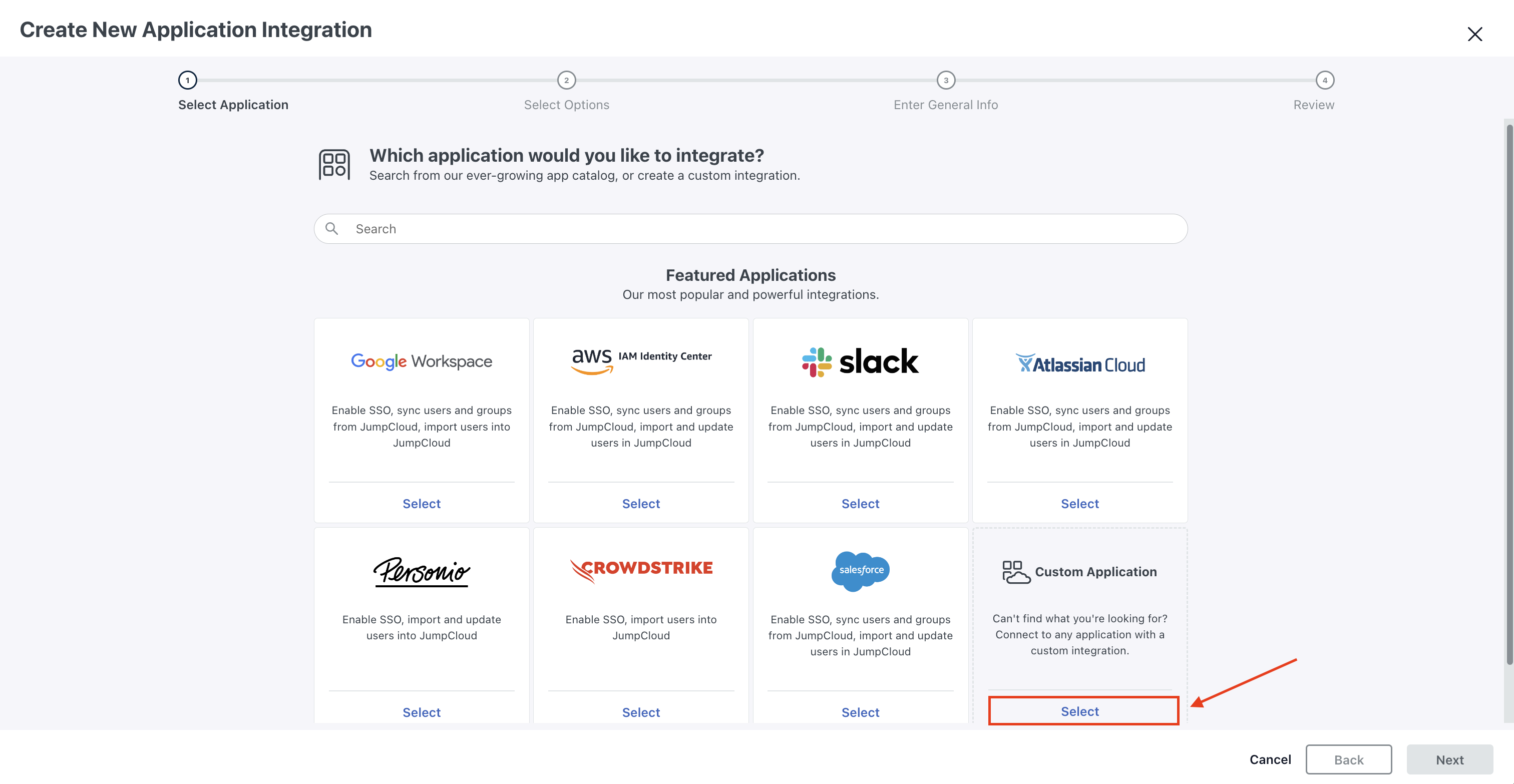This screenshot has width=1514, height=784.
Task: Click the Salesforce cloud logo
Action: 861,571
